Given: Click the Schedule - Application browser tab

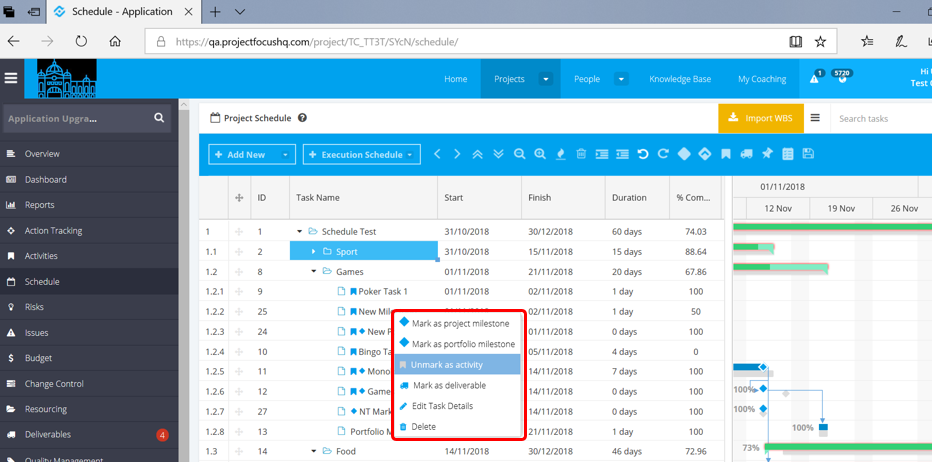Looking at the screenshot, I should point(124,11).
